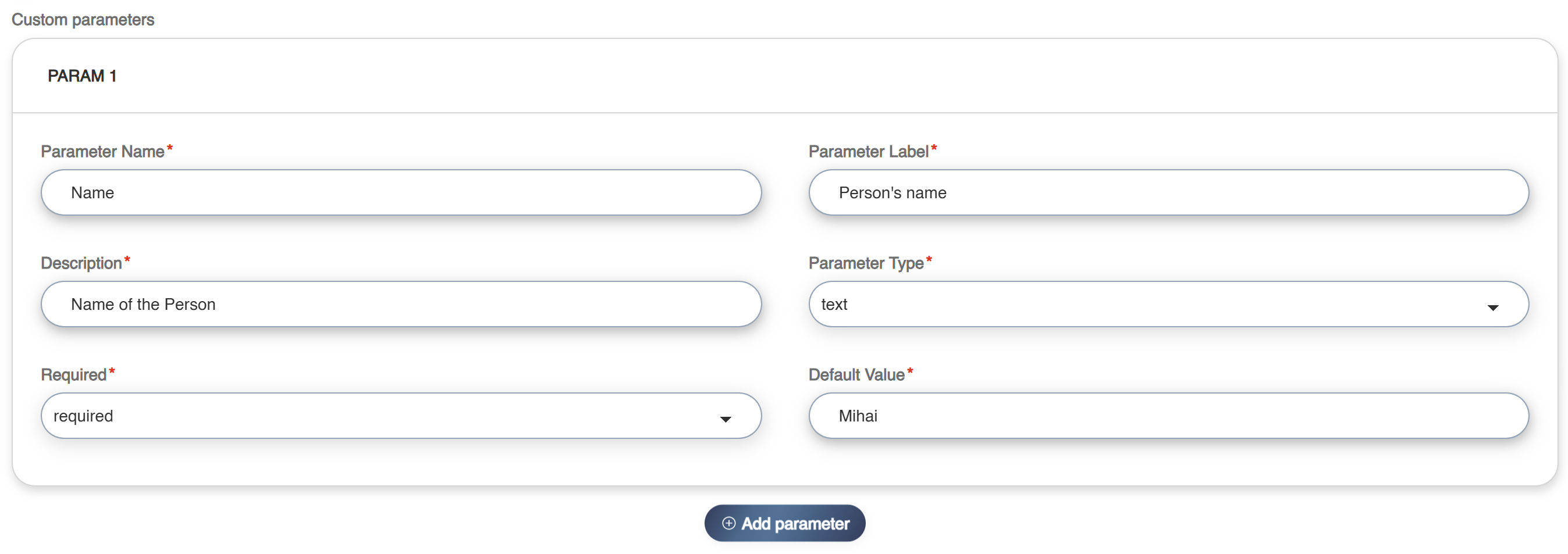
Task: Click the Custom parameters heading
Action: pos(83,19)
